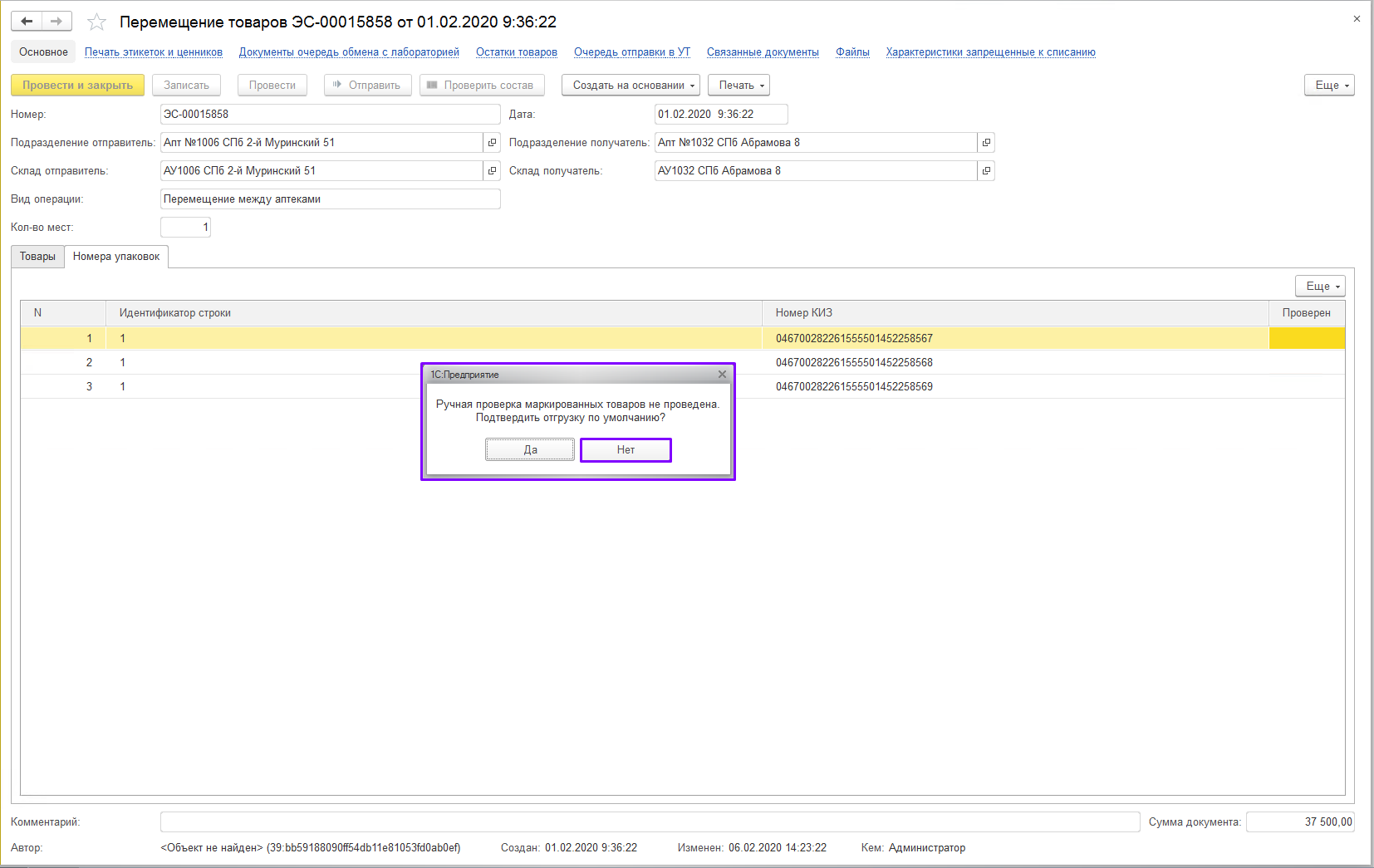Expand the top Еще menu

pyautogui.click(x=1329, y=86)
